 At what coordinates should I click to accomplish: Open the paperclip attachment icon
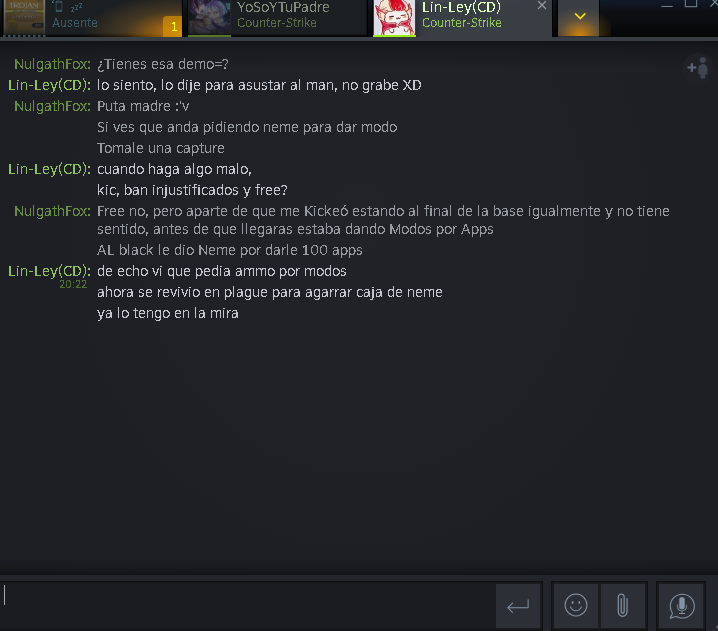[x=622, y=605]
